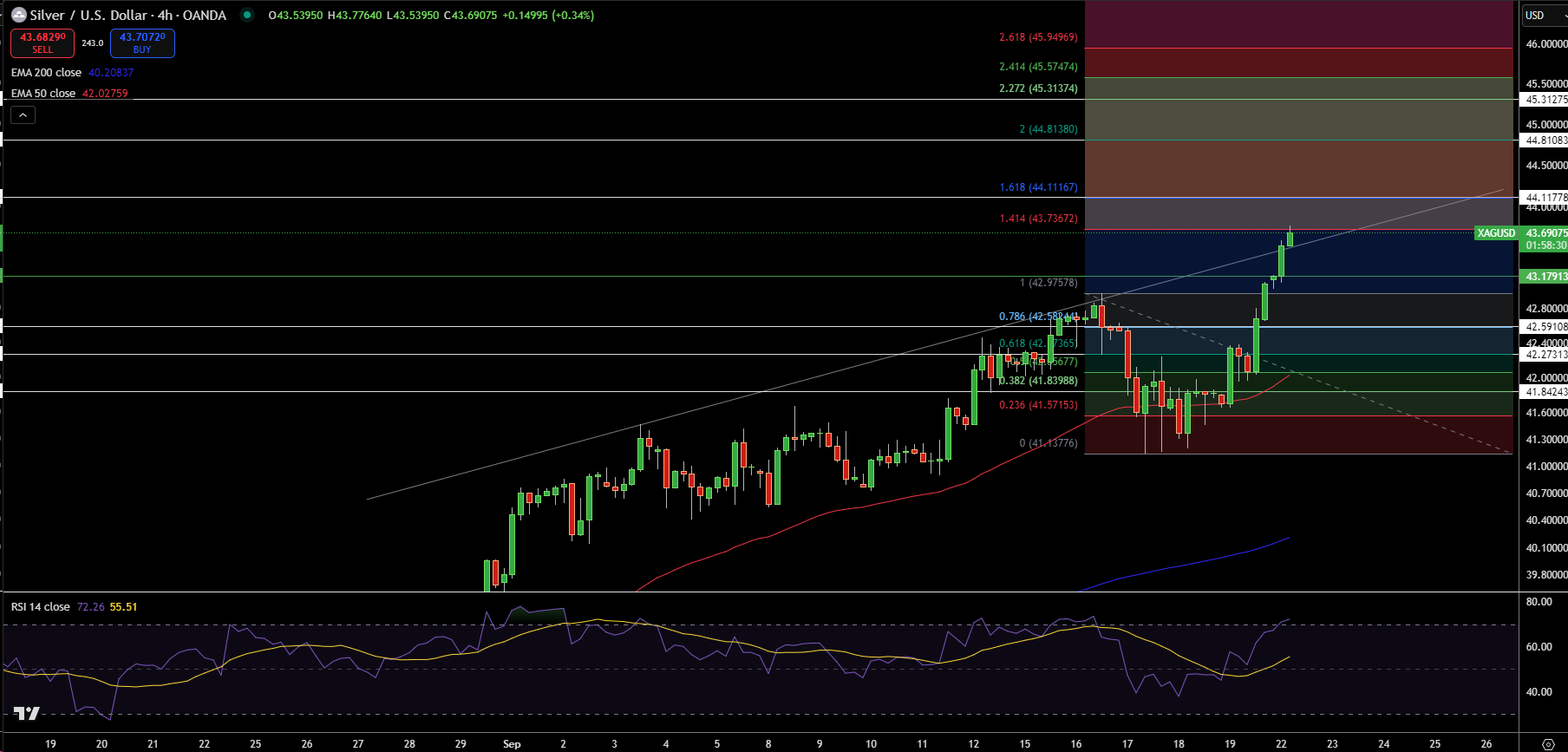This screenshot has height=752, width=1568.
Task: Click the blue BUY 43.70720 button
Action: (x=142, y=43)
